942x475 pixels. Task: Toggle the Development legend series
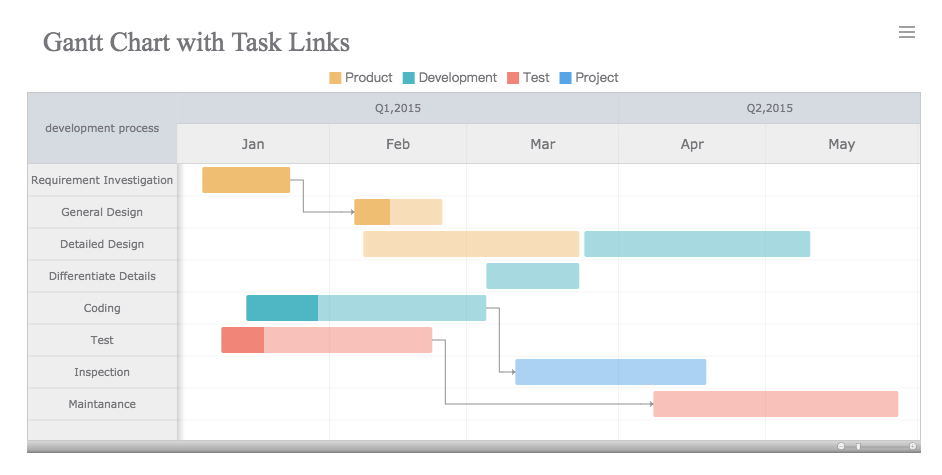[449, 78]
